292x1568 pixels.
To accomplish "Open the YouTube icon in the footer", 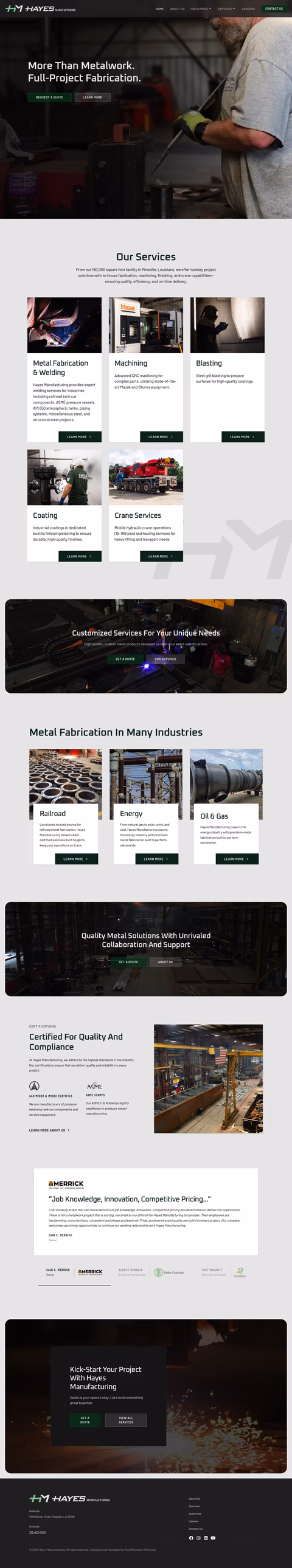I will [x=213, y=1538].
